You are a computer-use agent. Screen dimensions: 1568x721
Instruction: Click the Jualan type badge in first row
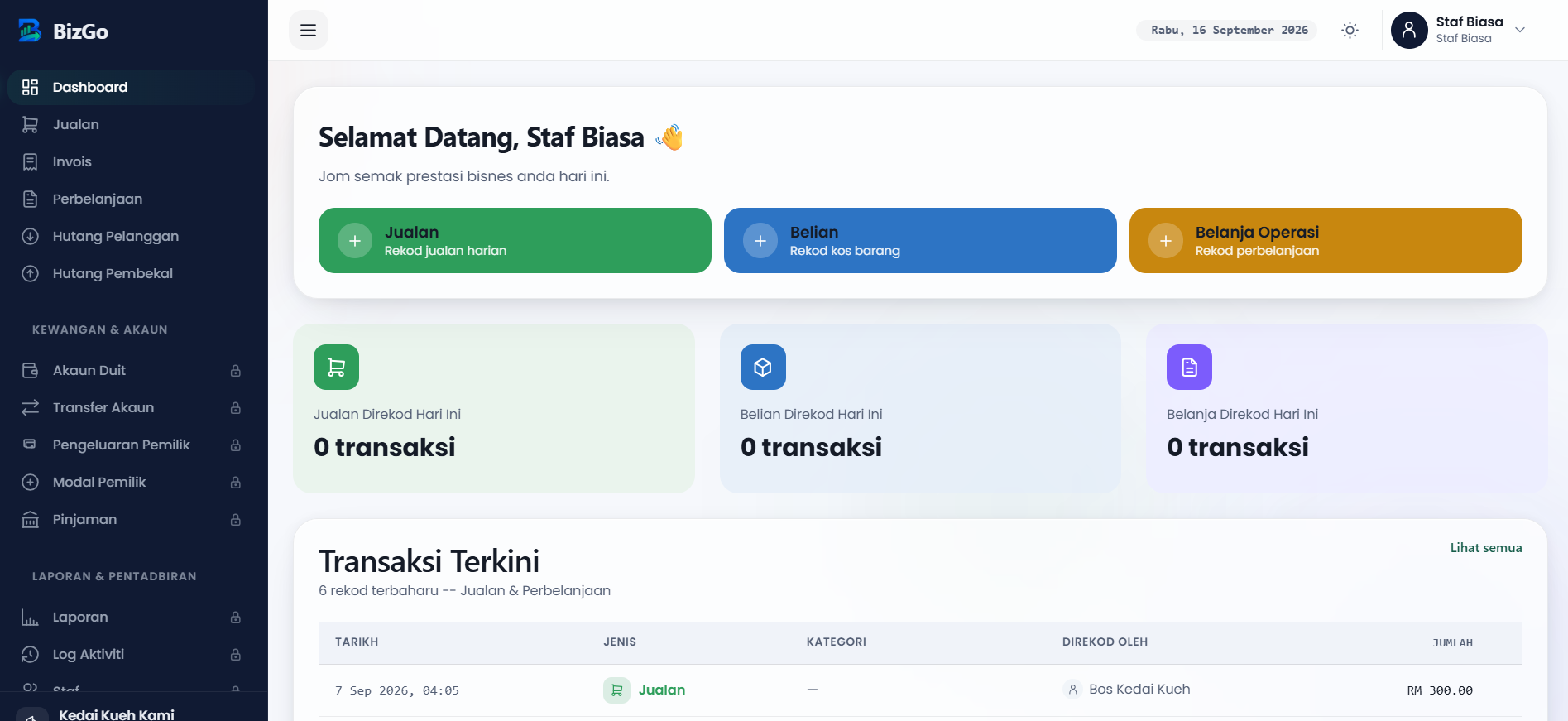[x=645, y=690]
